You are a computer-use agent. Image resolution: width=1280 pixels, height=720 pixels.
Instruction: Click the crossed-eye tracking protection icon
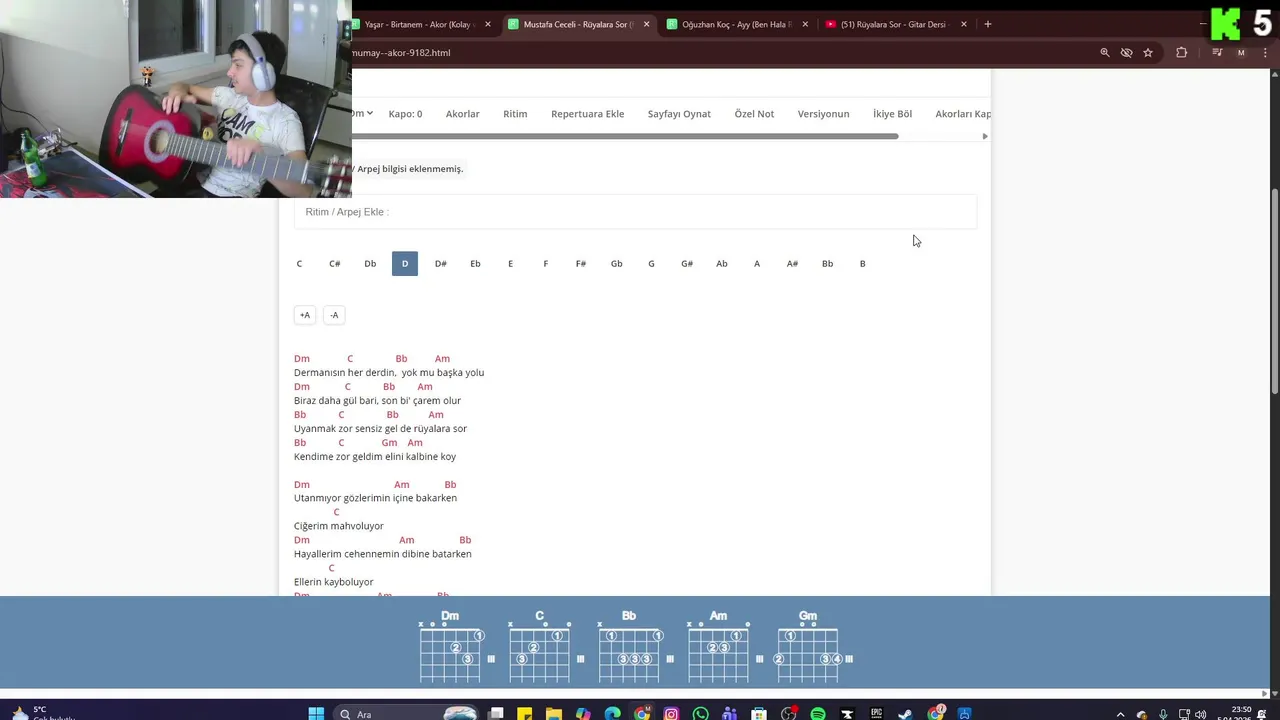1126,53
